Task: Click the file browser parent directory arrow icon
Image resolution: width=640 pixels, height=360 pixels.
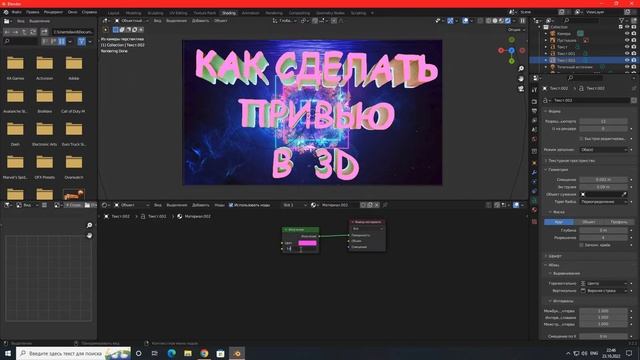Action: tap(24, 31)
